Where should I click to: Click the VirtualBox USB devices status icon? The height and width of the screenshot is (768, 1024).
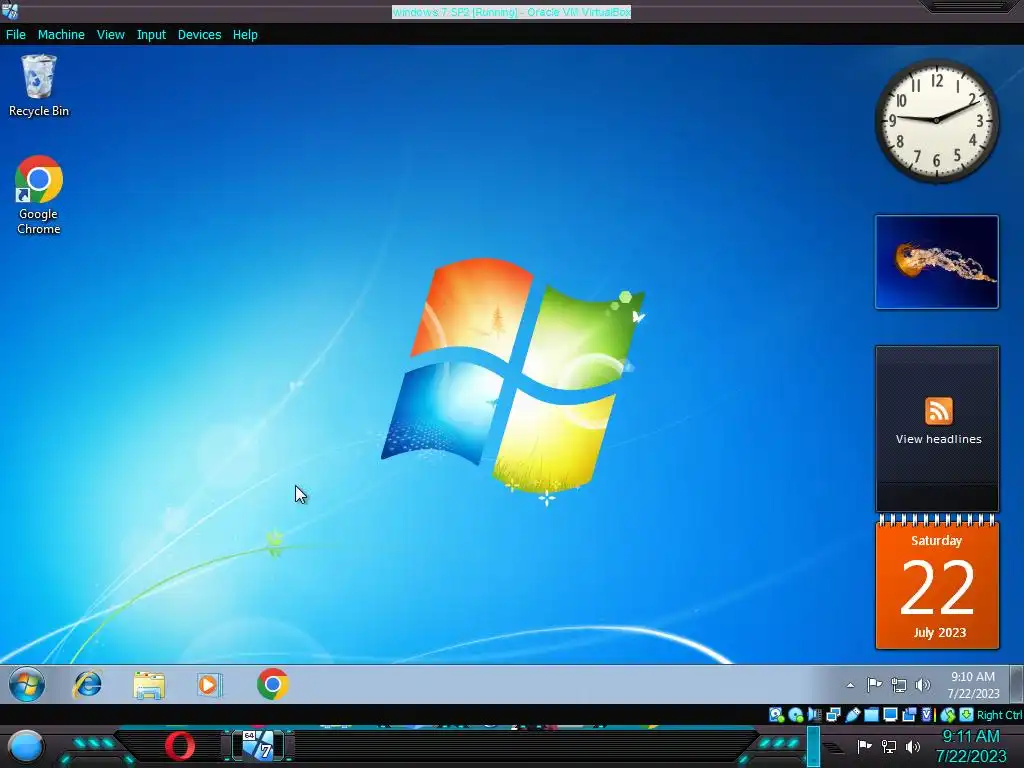click(x=852, y=715)
